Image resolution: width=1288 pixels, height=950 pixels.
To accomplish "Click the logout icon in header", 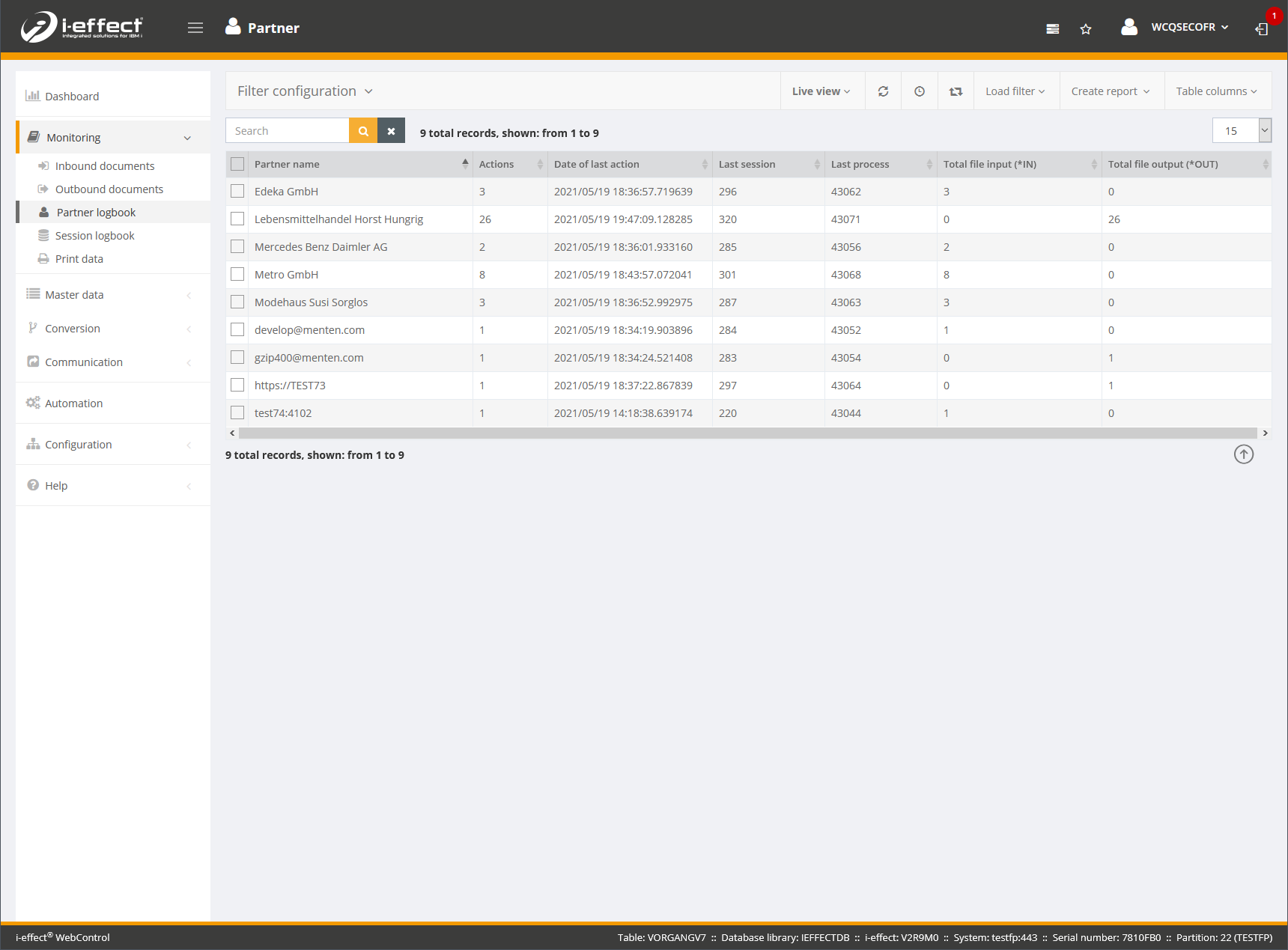I will click(1262, 29).
